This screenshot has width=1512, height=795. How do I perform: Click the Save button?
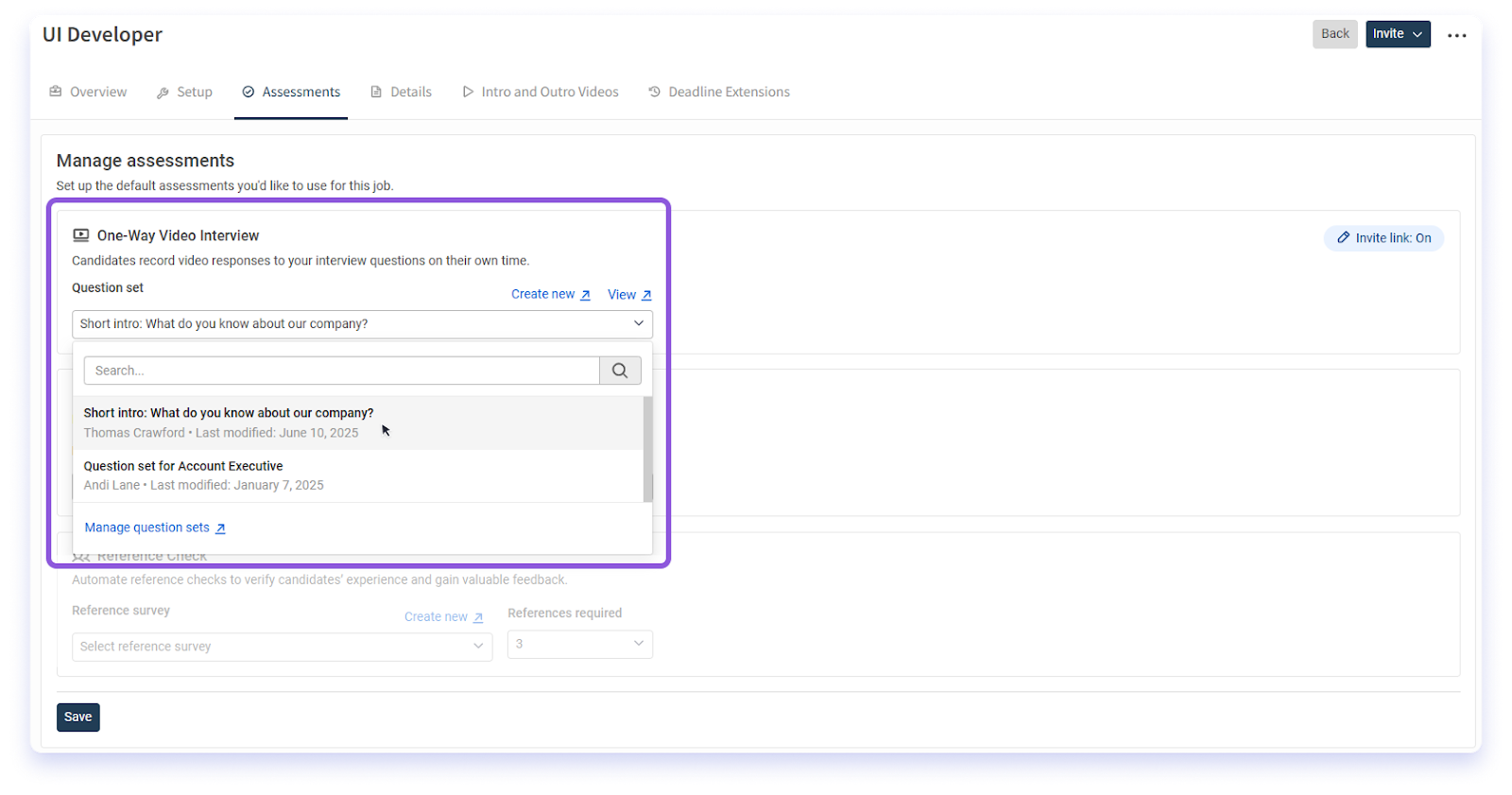[77, 717]
